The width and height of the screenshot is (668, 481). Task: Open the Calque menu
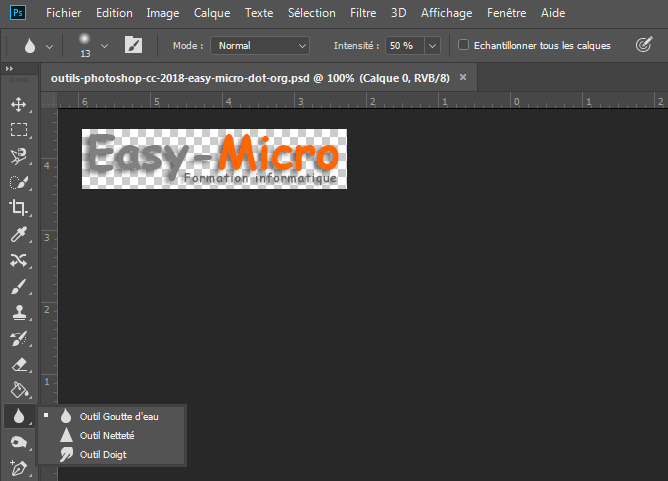(212, 13)
